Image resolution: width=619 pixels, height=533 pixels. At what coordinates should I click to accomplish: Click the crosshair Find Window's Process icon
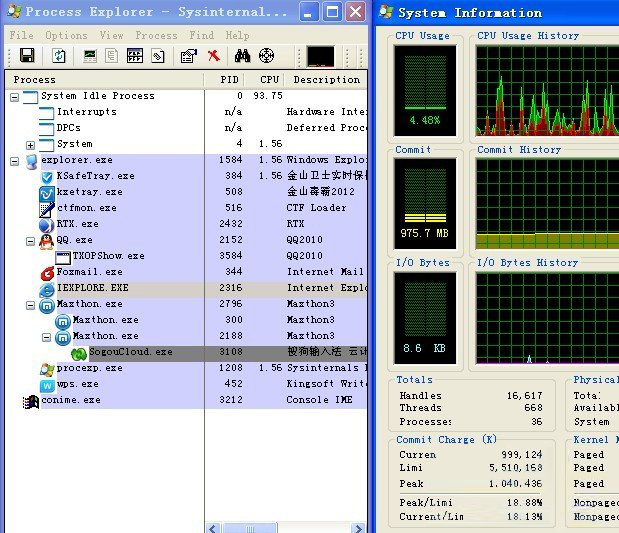266,56
